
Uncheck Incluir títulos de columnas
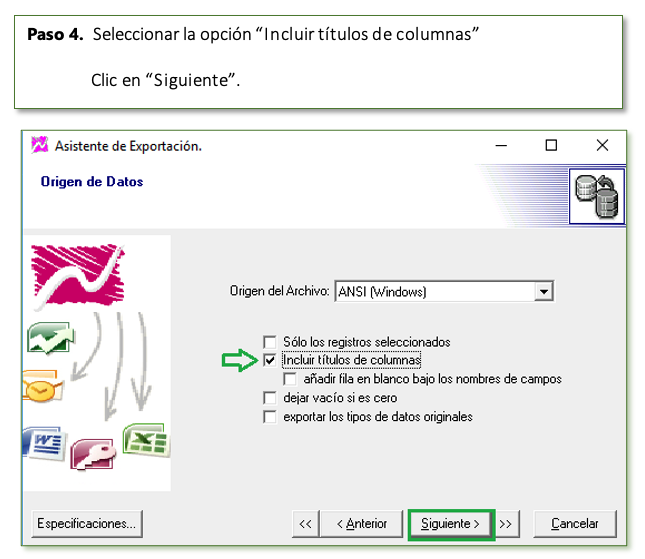pyautogui.click(x=270, y=360)
